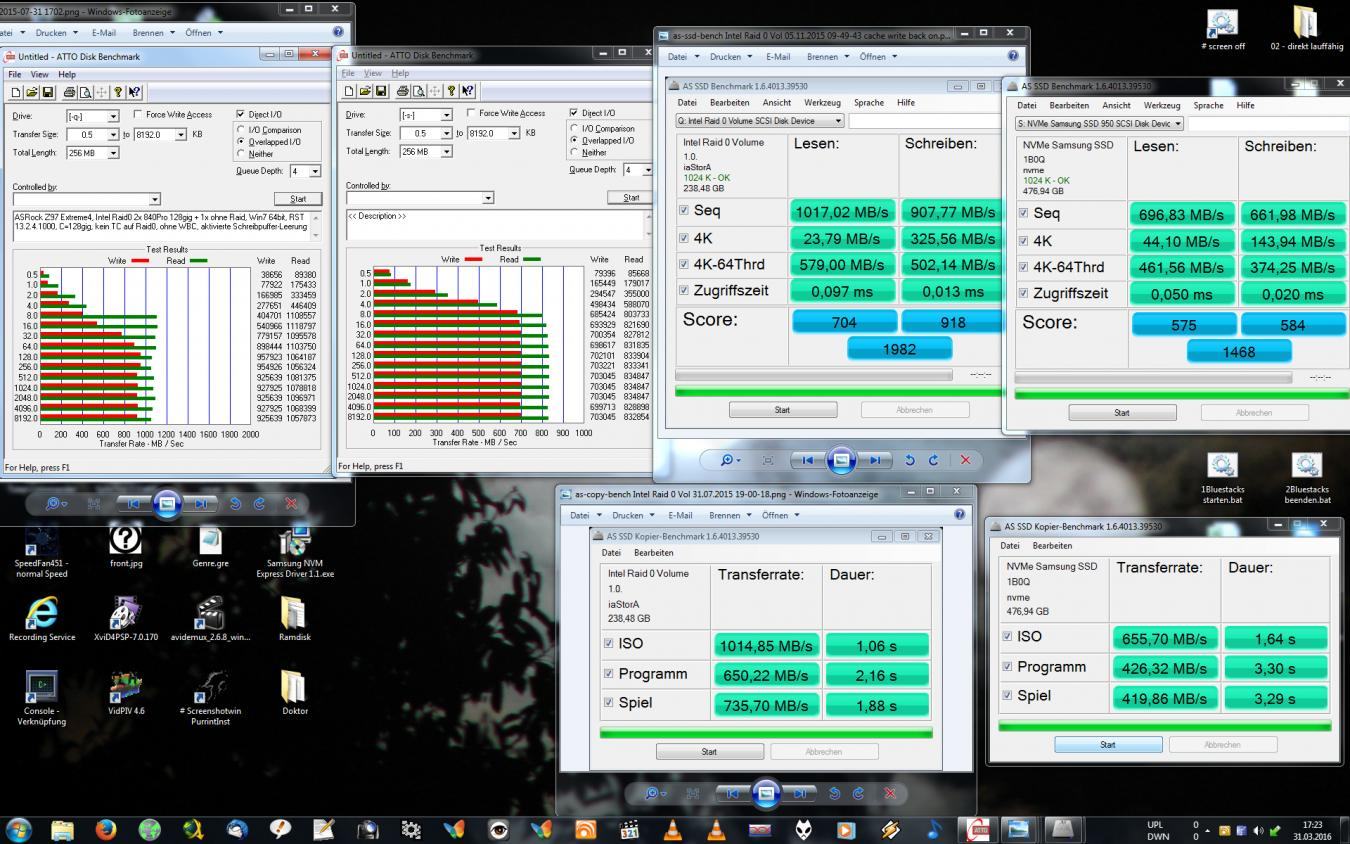The image size is (1350, 844).
Task: Open 1Bluestacks starten.bat desktop icon
Action: coord(1222,477)
